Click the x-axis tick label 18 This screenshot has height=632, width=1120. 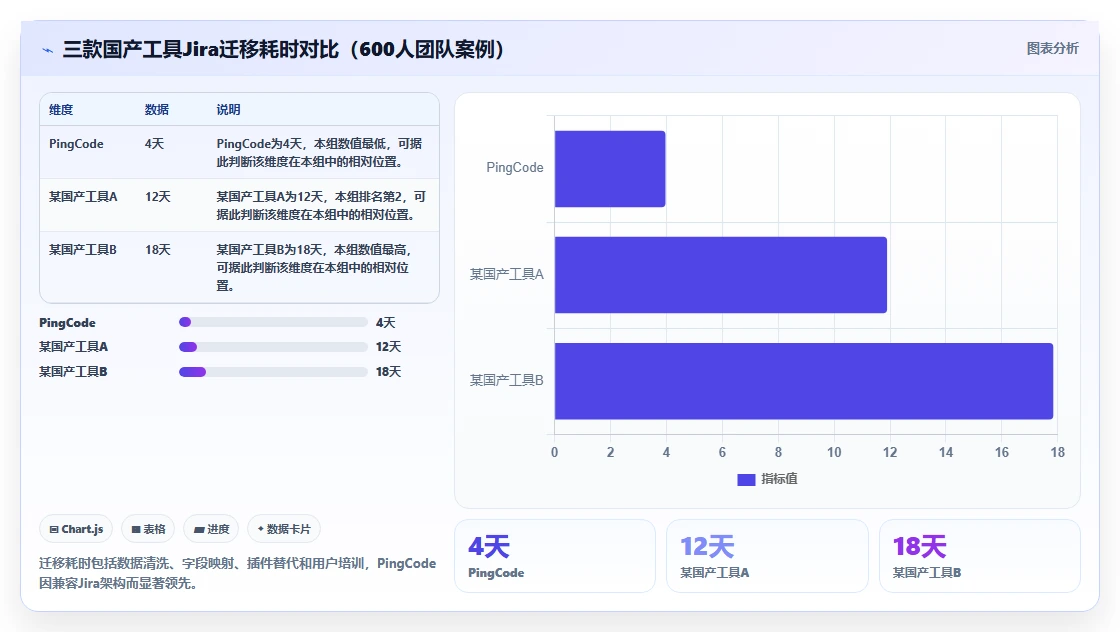tap(1057, 453)
